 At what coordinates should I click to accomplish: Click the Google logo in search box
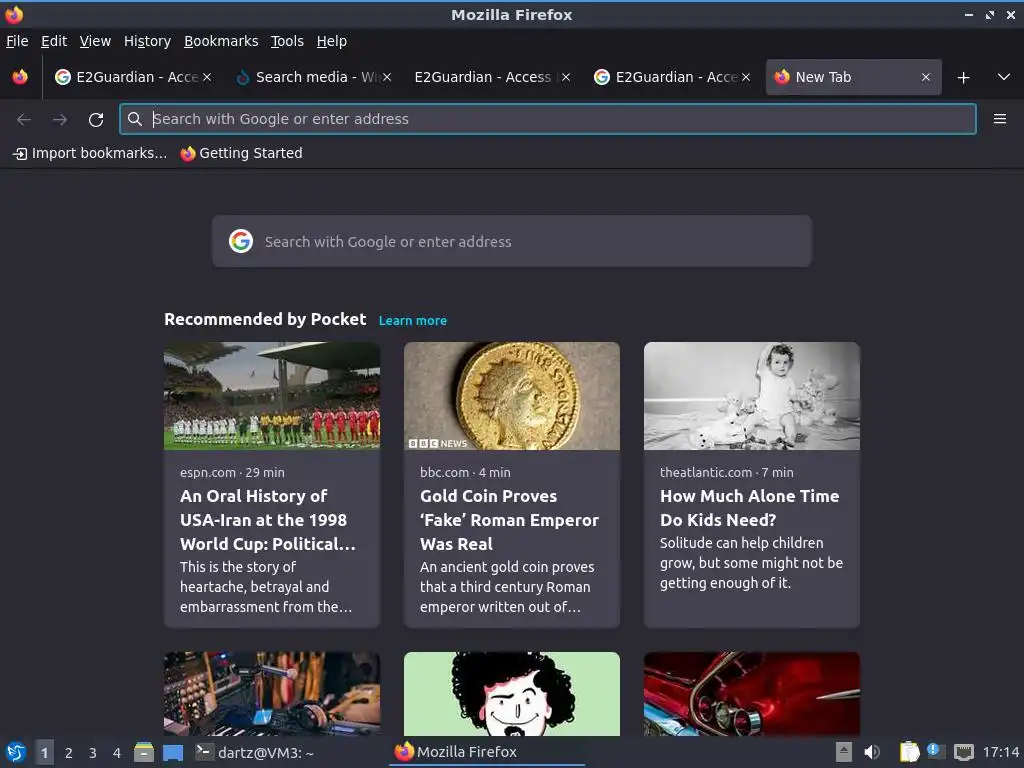point(241,241)
